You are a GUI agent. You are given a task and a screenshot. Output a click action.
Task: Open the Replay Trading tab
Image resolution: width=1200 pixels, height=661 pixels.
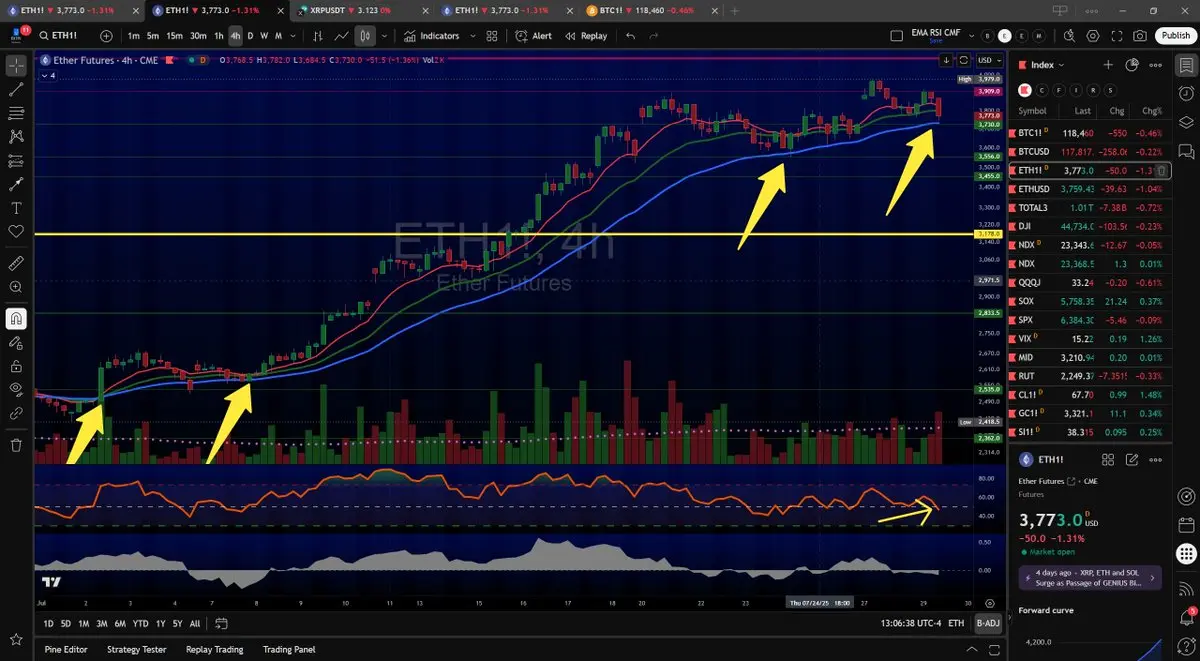click(x=215, y=649)
